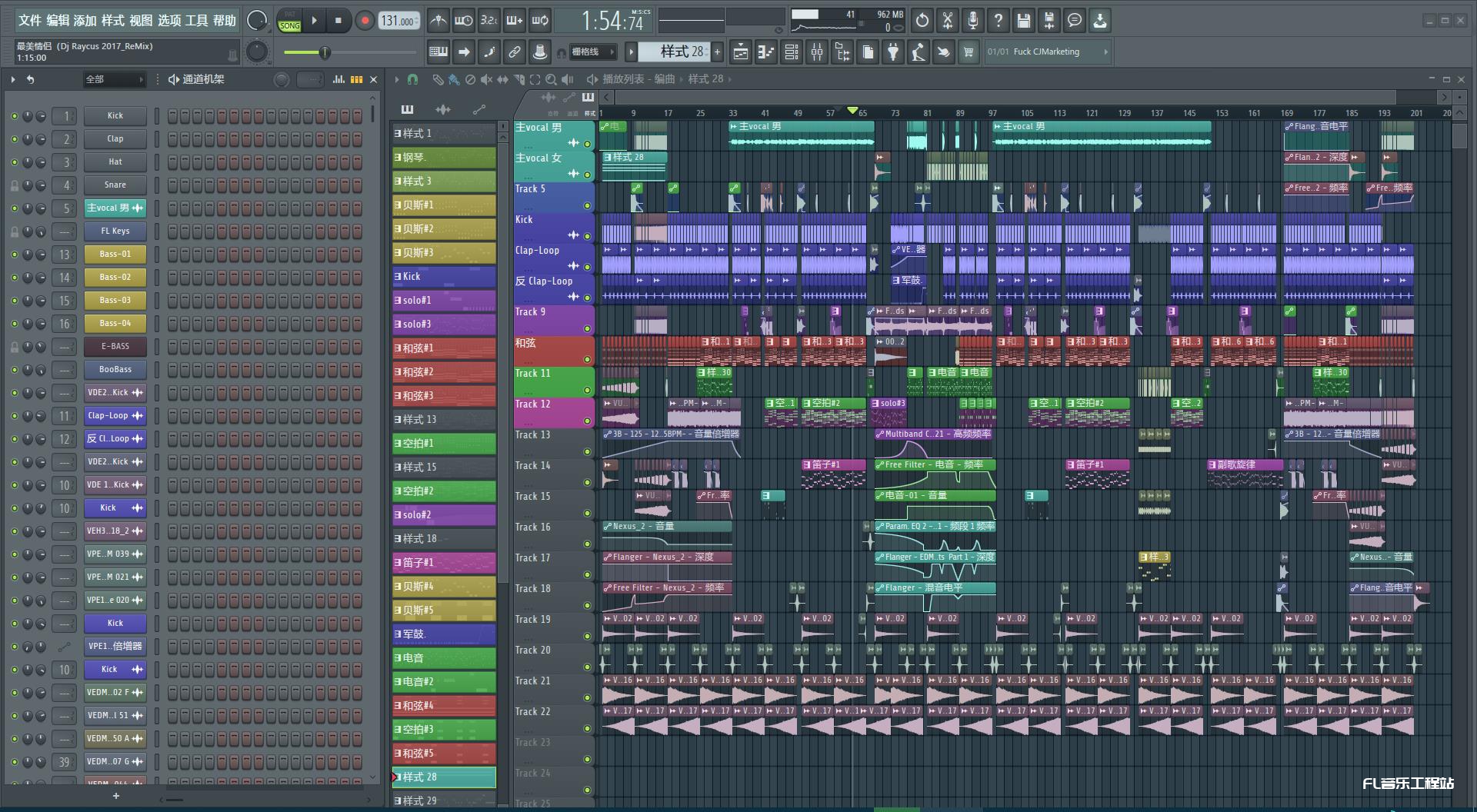Mute the Hat channel green LED
1477x812 pixels.
coord(14,162)
